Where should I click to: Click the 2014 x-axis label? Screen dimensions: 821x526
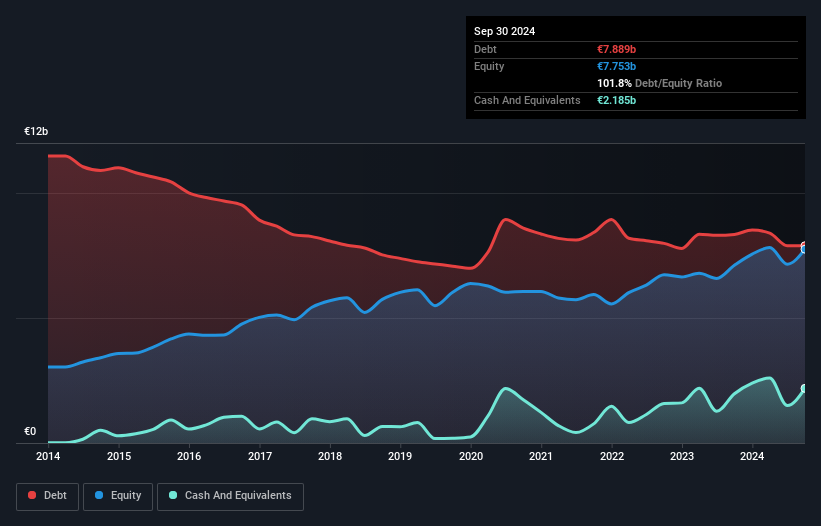48,456
